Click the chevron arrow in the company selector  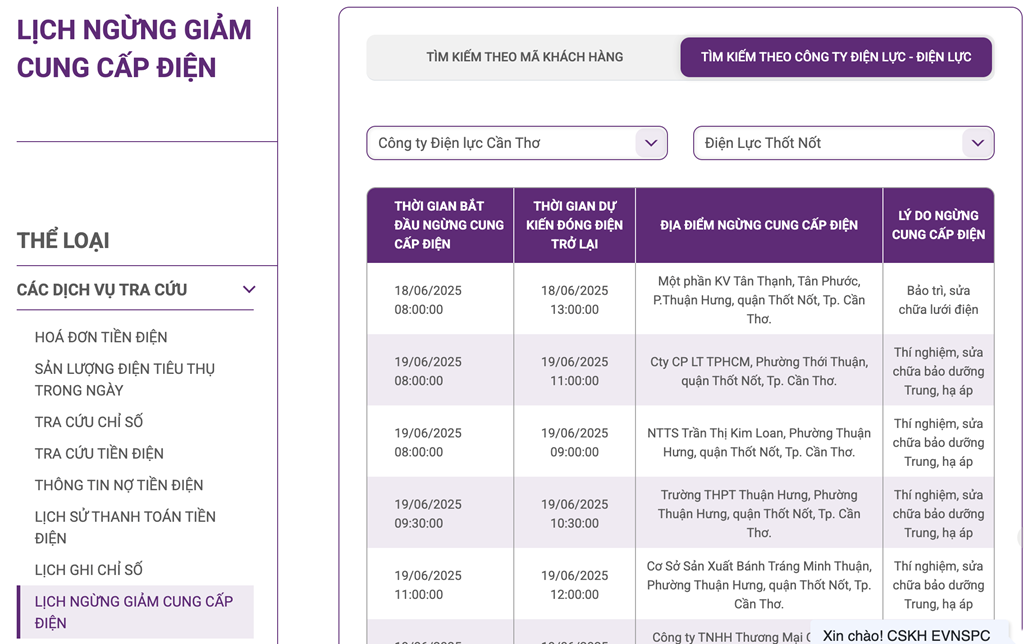[x=650, y=143]
